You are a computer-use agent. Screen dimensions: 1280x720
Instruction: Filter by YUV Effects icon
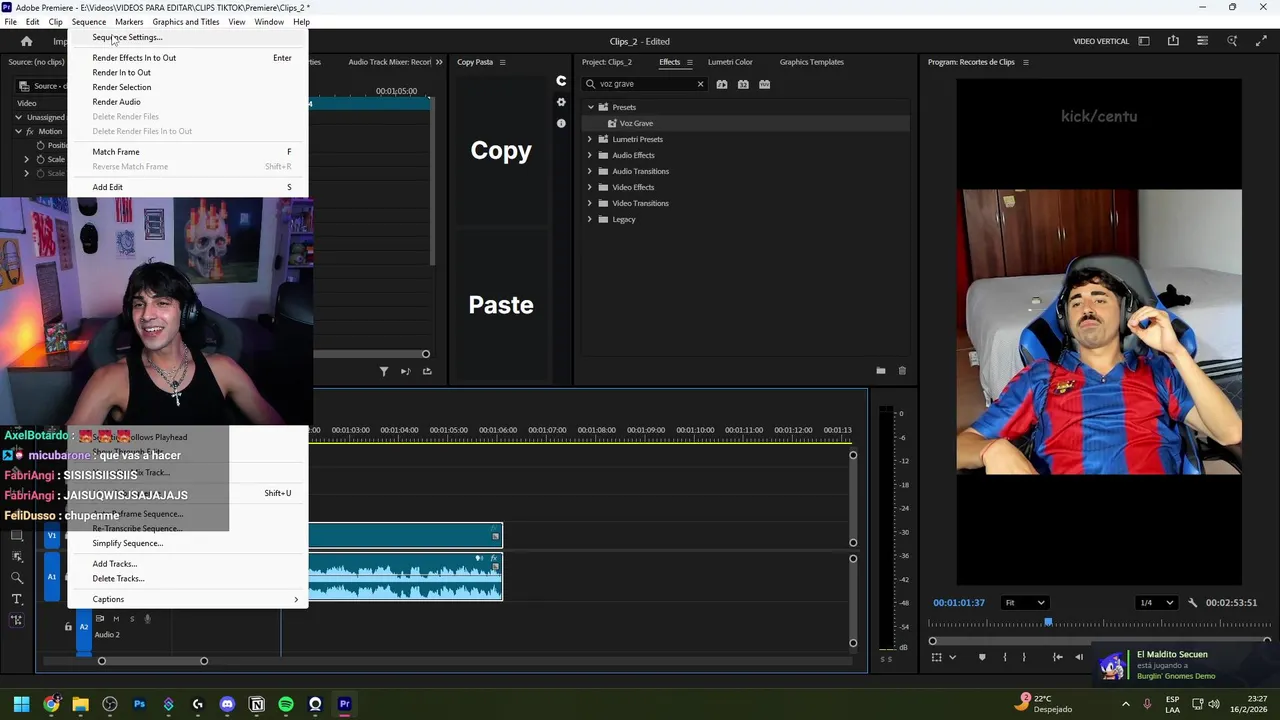tap(764, 84)
